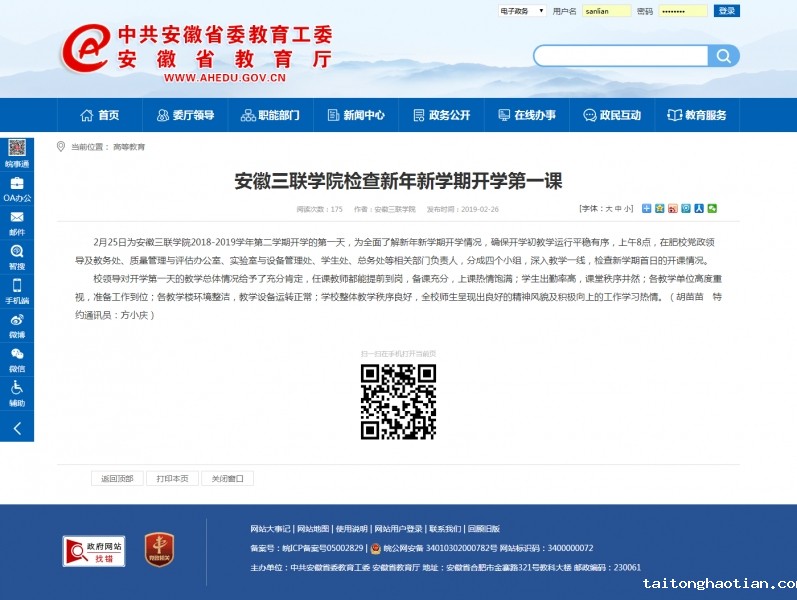Screen dimensions: 797x600
Task: Open the 微博 Weibo sidebar icon
Action: tap(17, 324)
